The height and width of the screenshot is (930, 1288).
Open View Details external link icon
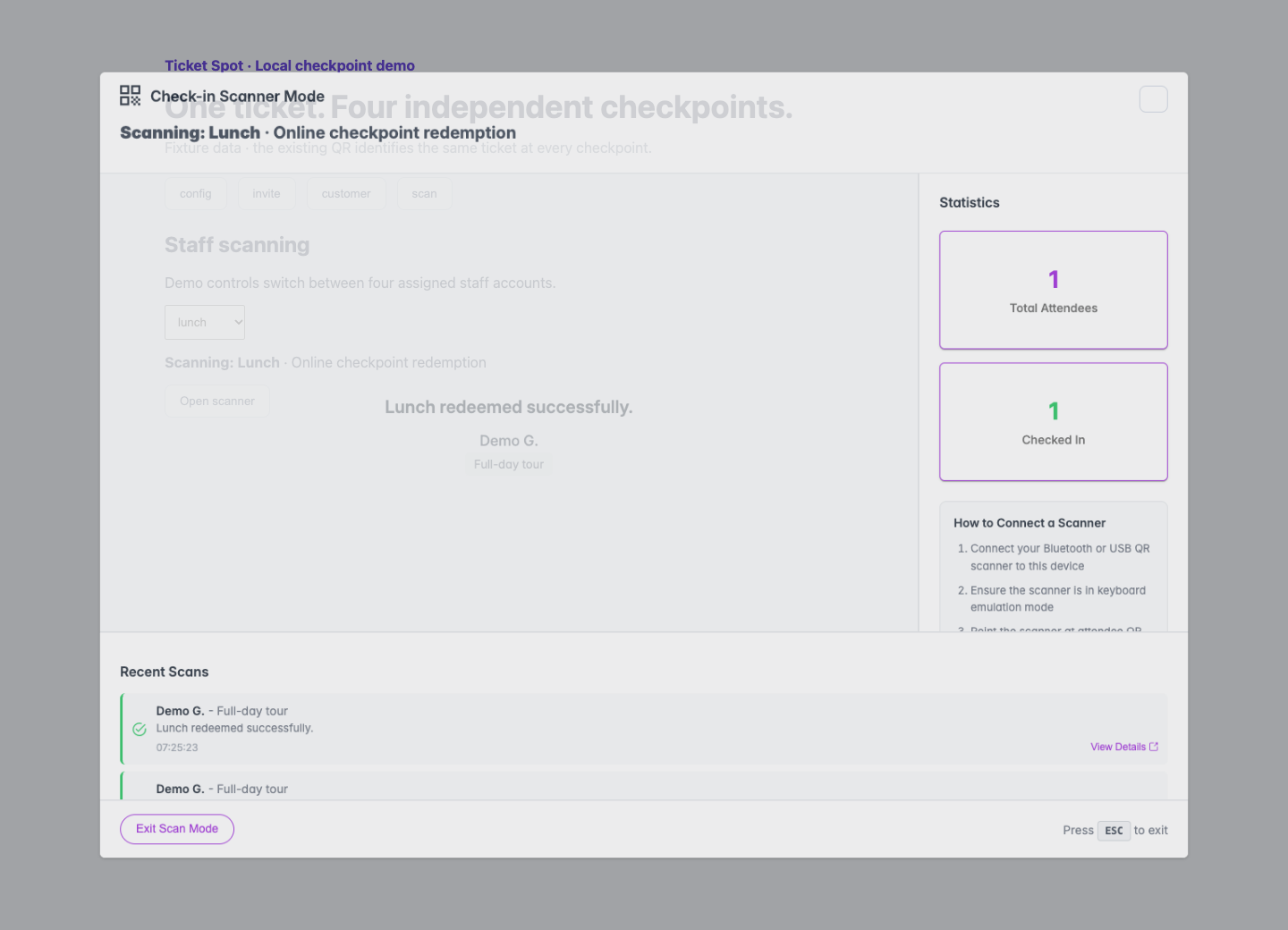[x=1154, y=747]
